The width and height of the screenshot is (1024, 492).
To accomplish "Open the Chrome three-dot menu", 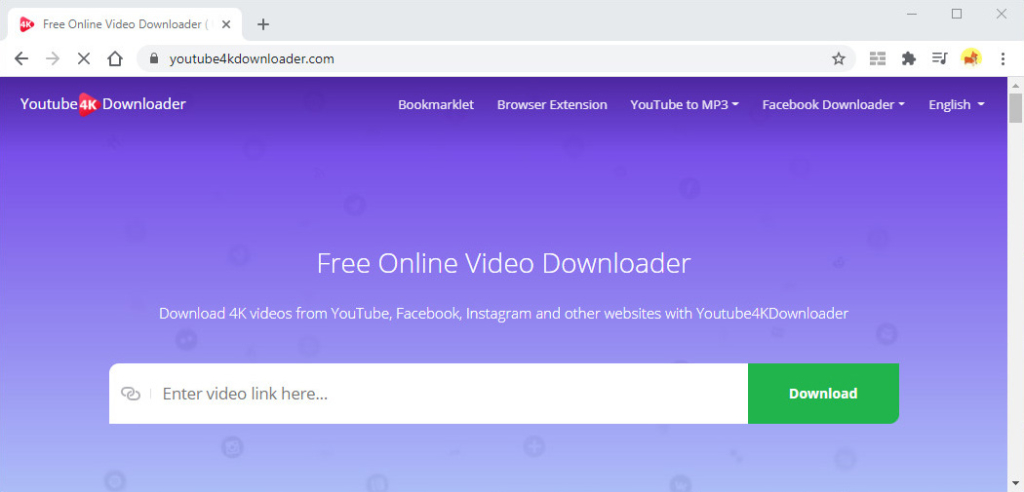I will tap(1003, 59).
